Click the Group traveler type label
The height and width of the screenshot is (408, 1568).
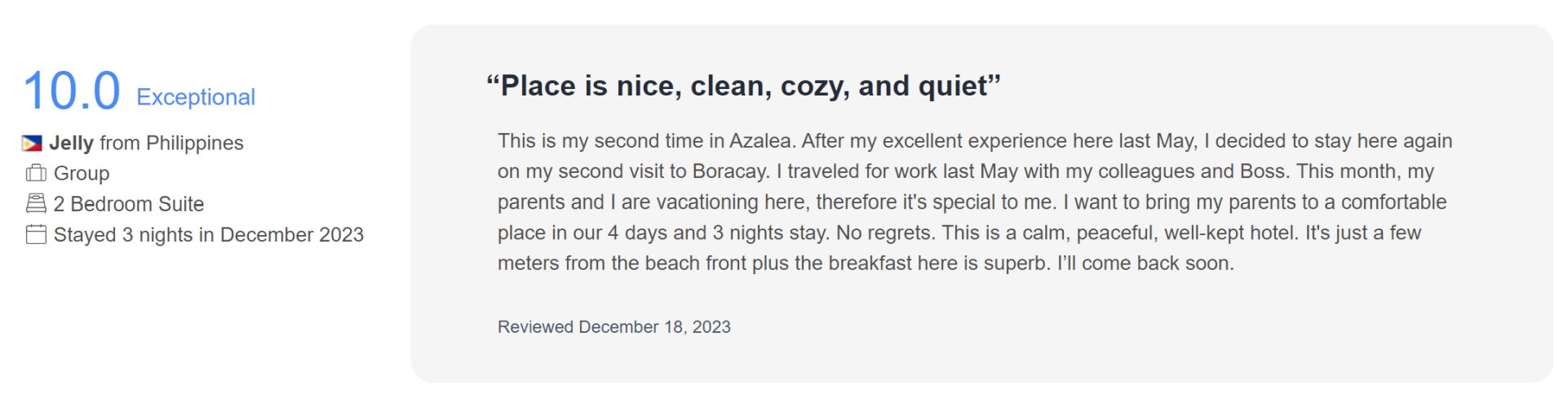coord(82,174)
